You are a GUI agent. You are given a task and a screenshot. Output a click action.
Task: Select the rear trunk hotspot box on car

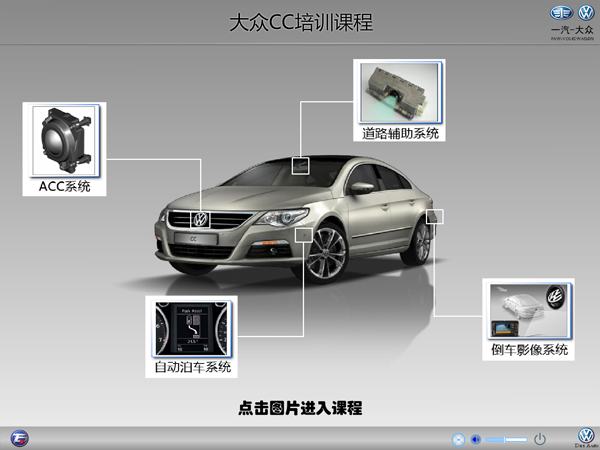[x=435, y=216]
